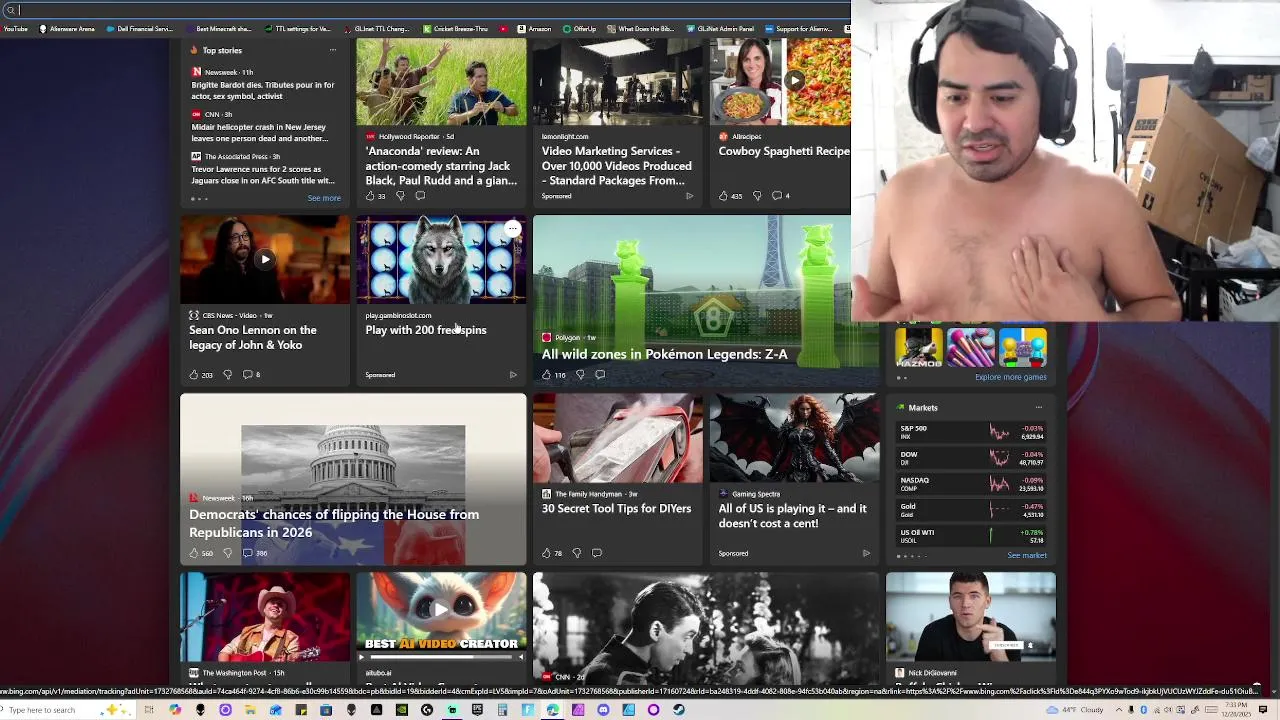
Task: Open the taskbar weather widget 44°F Cloudy
Action: [x=1076, y=710]
